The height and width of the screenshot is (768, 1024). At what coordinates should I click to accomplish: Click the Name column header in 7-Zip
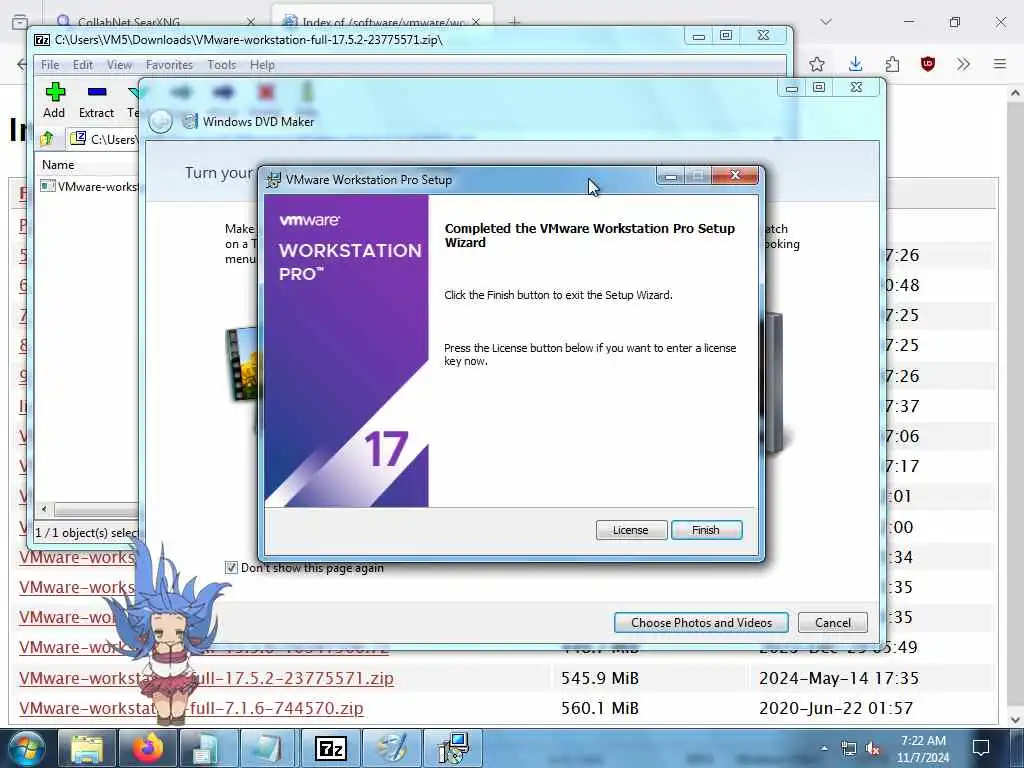point(58,165)
